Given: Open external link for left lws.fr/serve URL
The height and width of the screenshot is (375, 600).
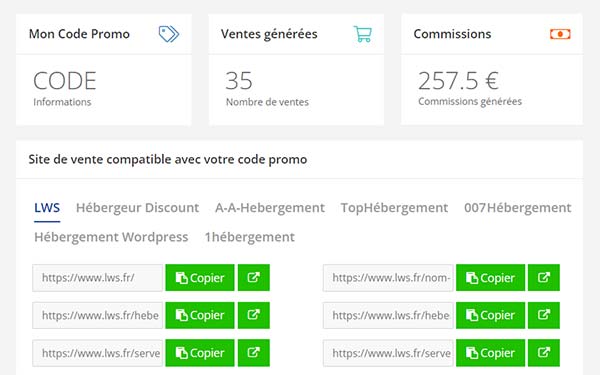Looking at the screenshot, I should (254, 352).
